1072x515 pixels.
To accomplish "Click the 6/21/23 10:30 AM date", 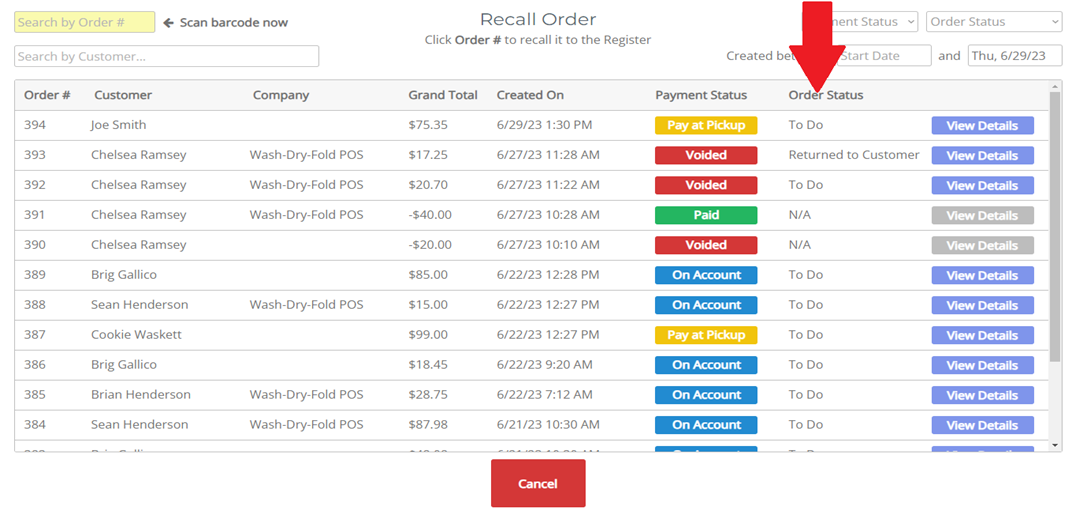I will tap(548, 425).
